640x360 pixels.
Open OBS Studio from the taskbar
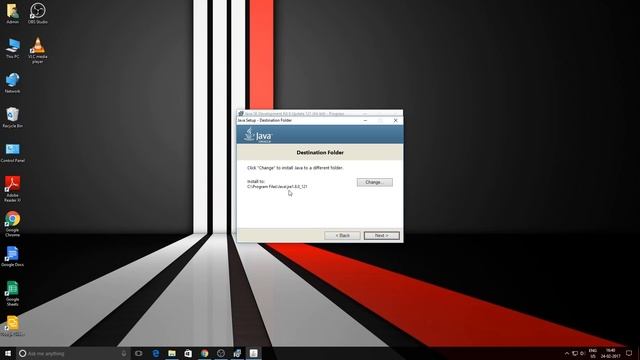(x=221, y=353)
